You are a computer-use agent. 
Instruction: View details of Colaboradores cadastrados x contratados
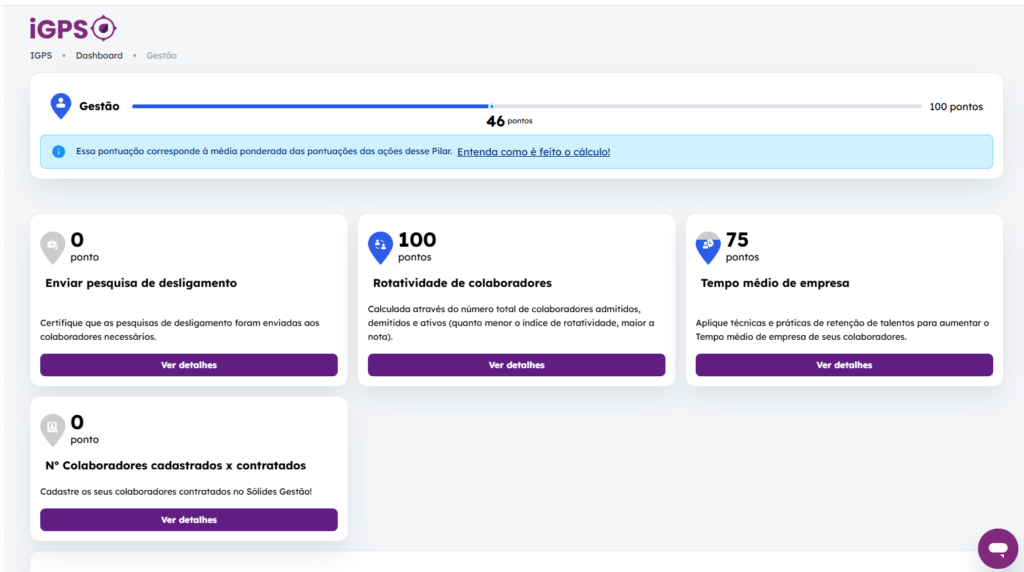click(x=189, y=520)
